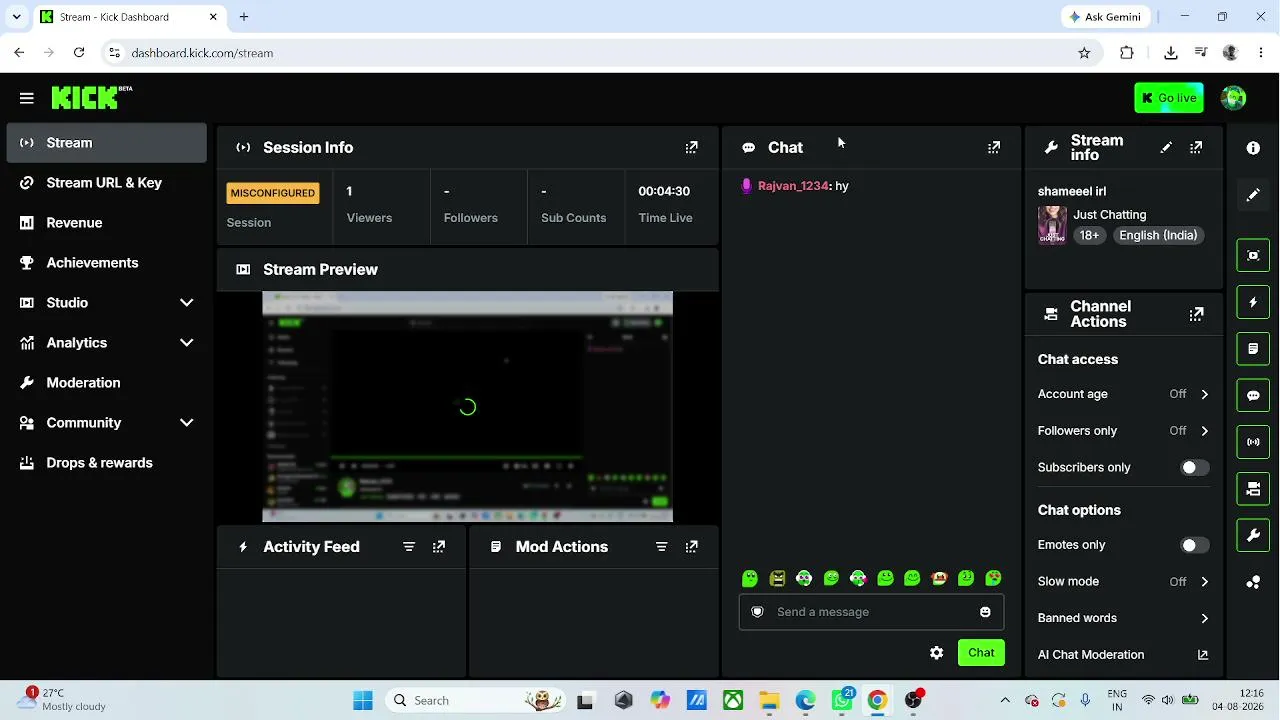Send message with the Chat button
1280x720 pixels.
coord(981,653)
